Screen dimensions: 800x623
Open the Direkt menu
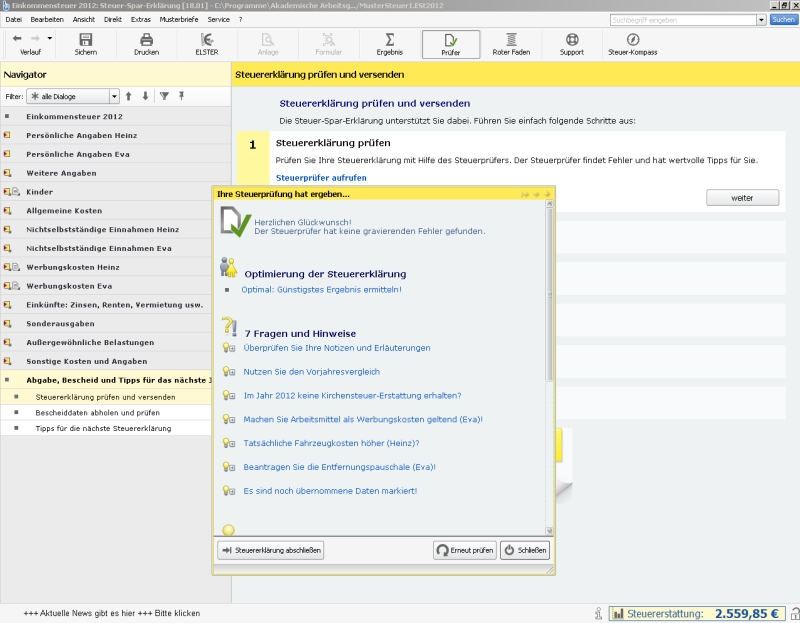coord(113,19)
